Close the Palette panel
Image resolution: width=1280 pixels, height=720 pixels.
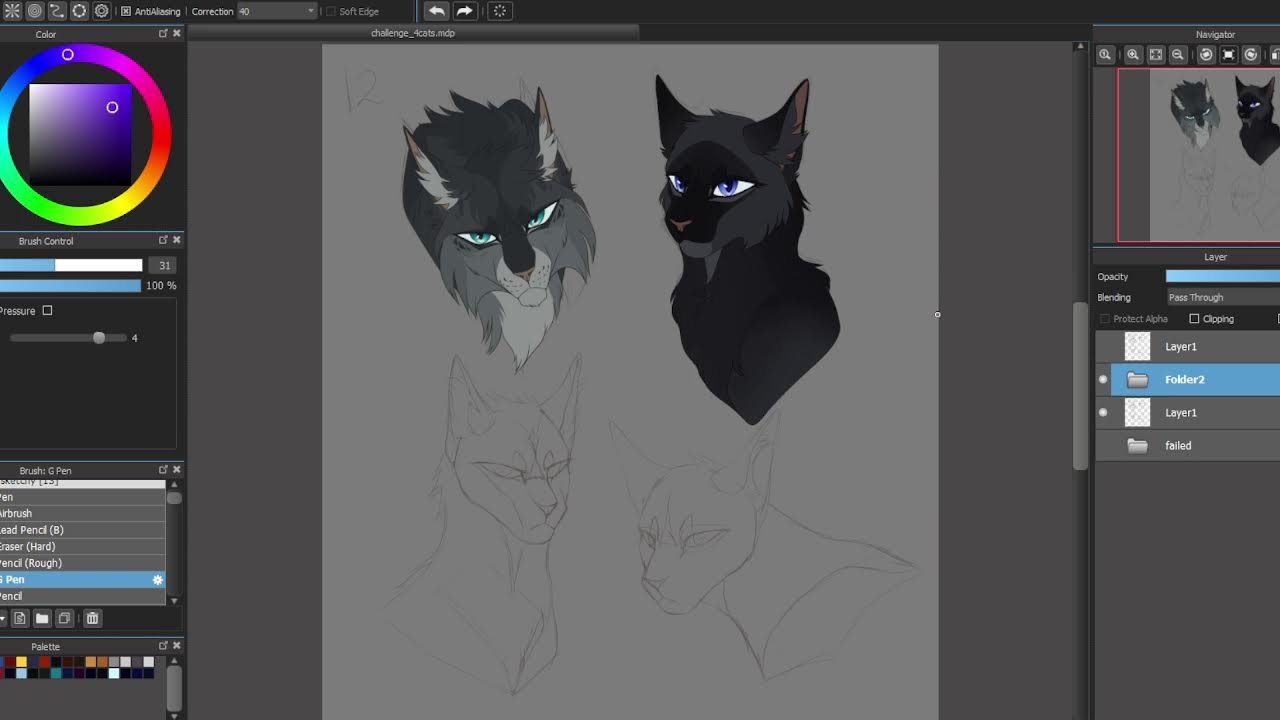pyautogui.click(x=177, y=646)
